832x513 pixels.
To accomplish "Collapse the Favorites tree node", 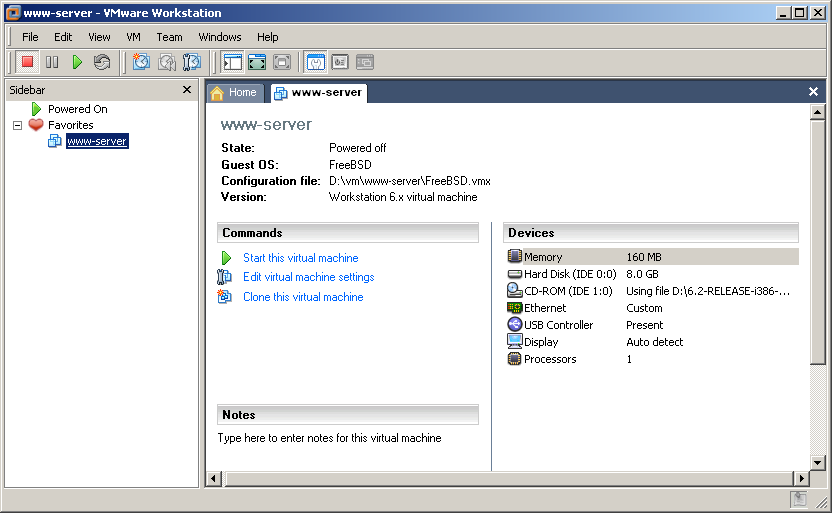I will tap(18, 125).
